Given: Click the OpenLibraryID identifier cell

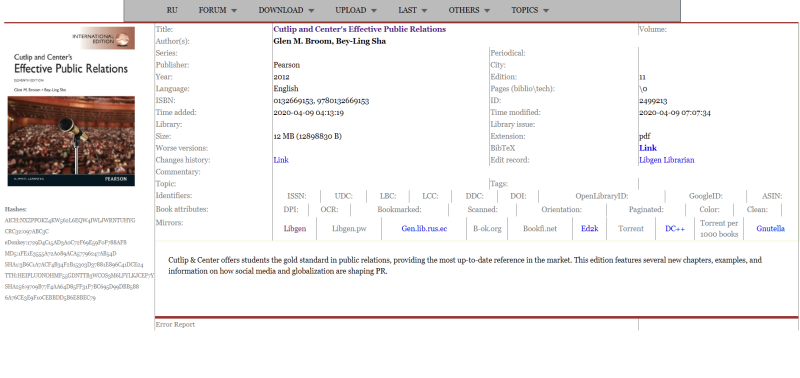Looking at the screenshot, I should click(x=602, y=196).
